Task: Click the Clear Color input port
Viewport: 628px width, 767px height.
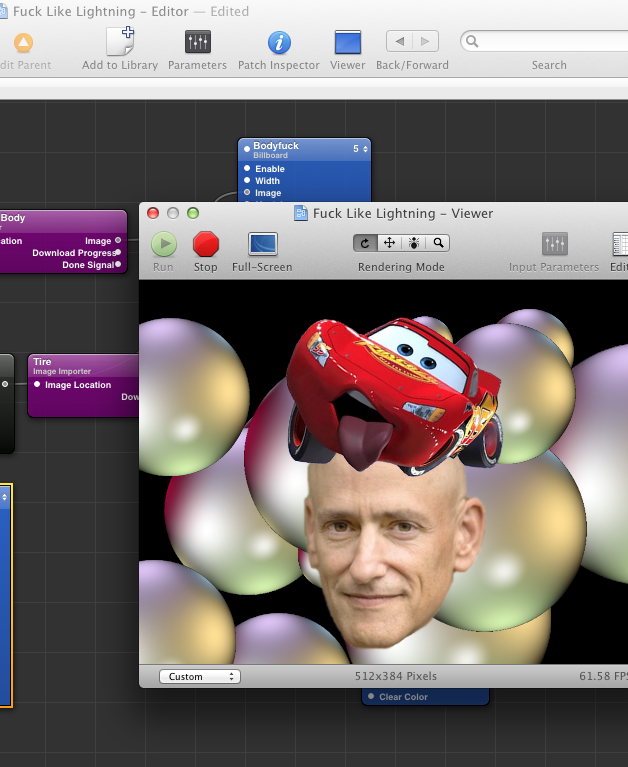Action: point(371,696)
